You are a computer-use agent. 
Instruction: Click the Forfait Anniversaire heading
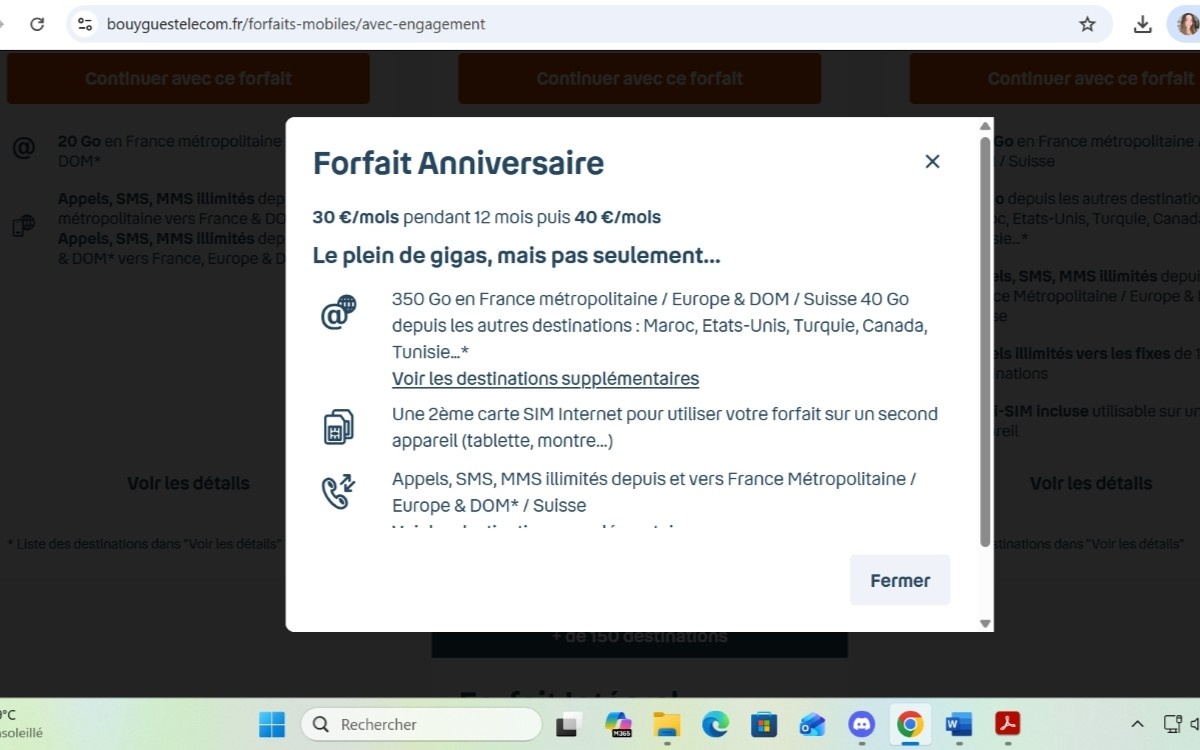click(x=458, y=162)
